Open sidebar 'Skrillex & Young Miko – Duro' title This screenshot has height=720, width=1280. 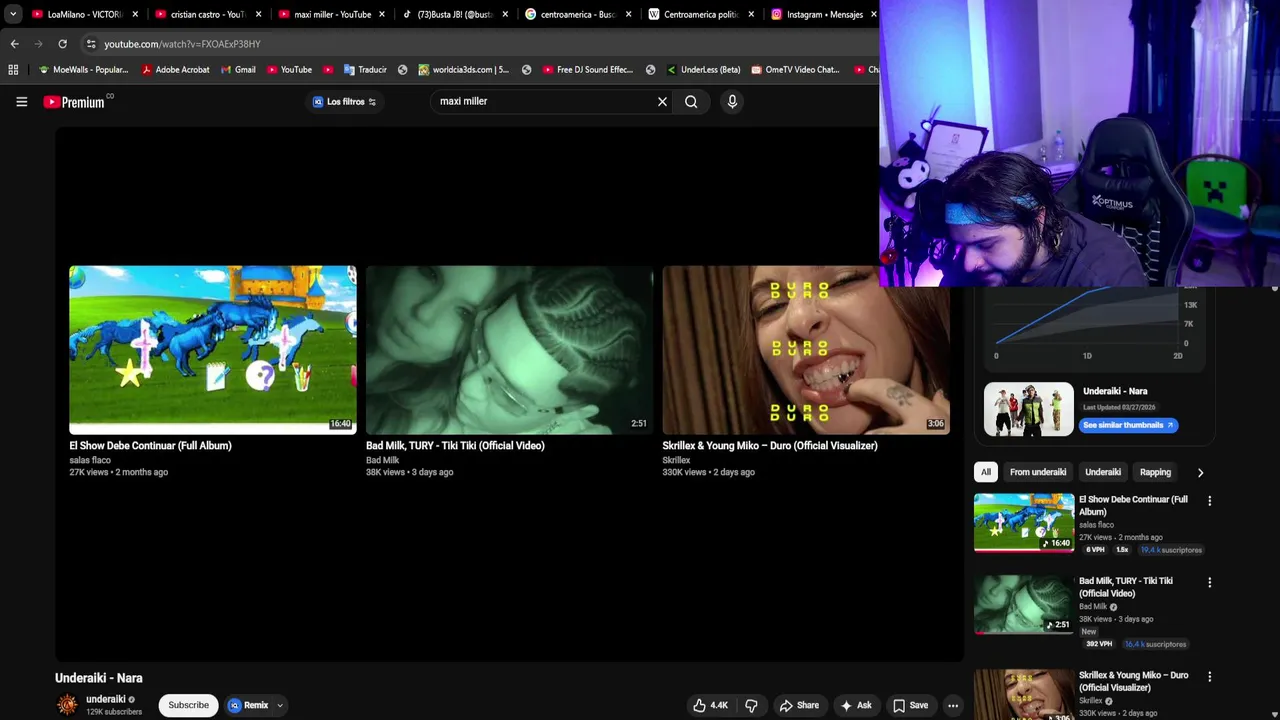click(x=1133, y=681)
